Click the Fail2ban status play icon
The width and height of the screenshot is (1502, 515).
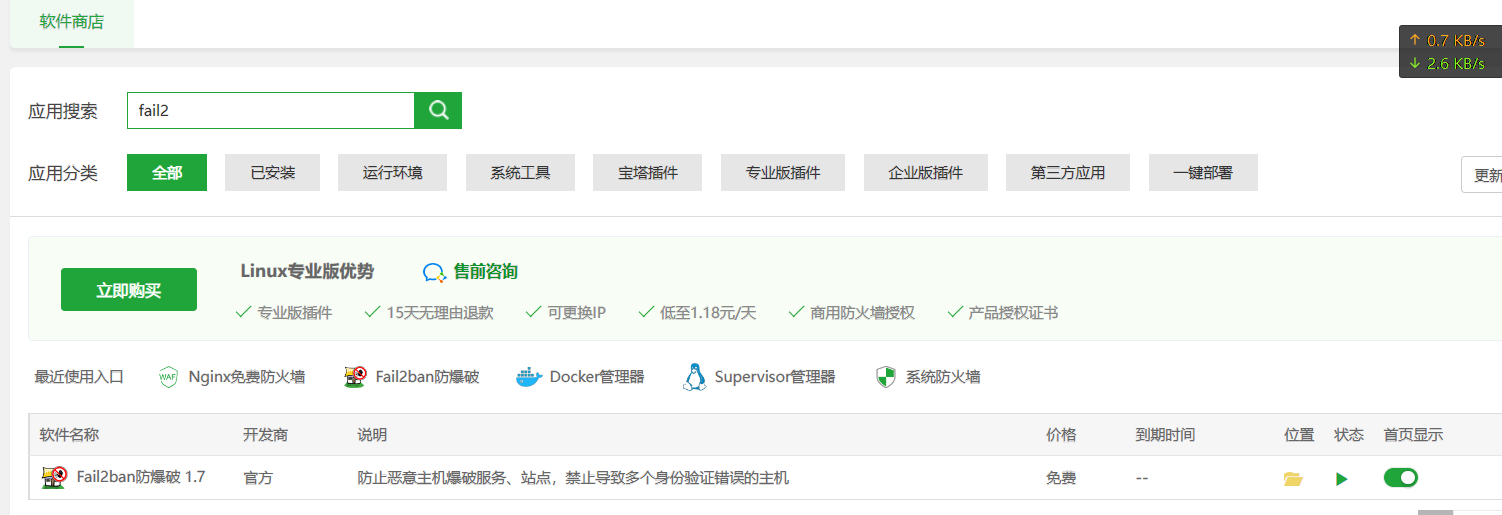1342,479
